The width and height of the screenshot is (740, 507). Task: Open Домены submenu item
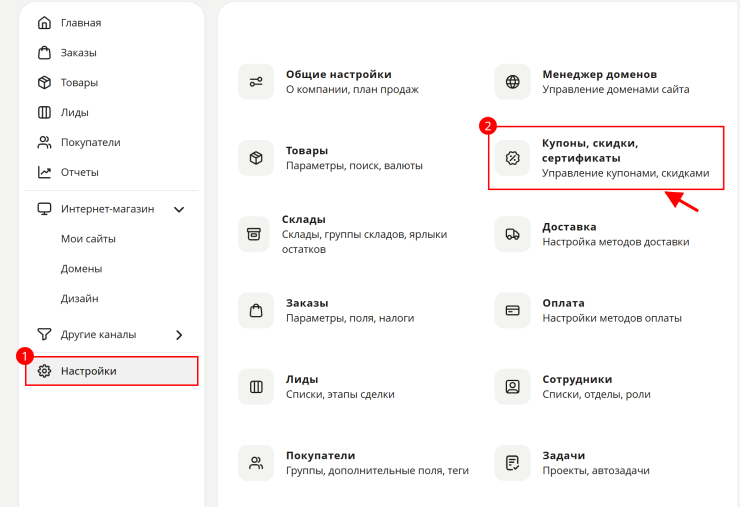pos(81,269)
